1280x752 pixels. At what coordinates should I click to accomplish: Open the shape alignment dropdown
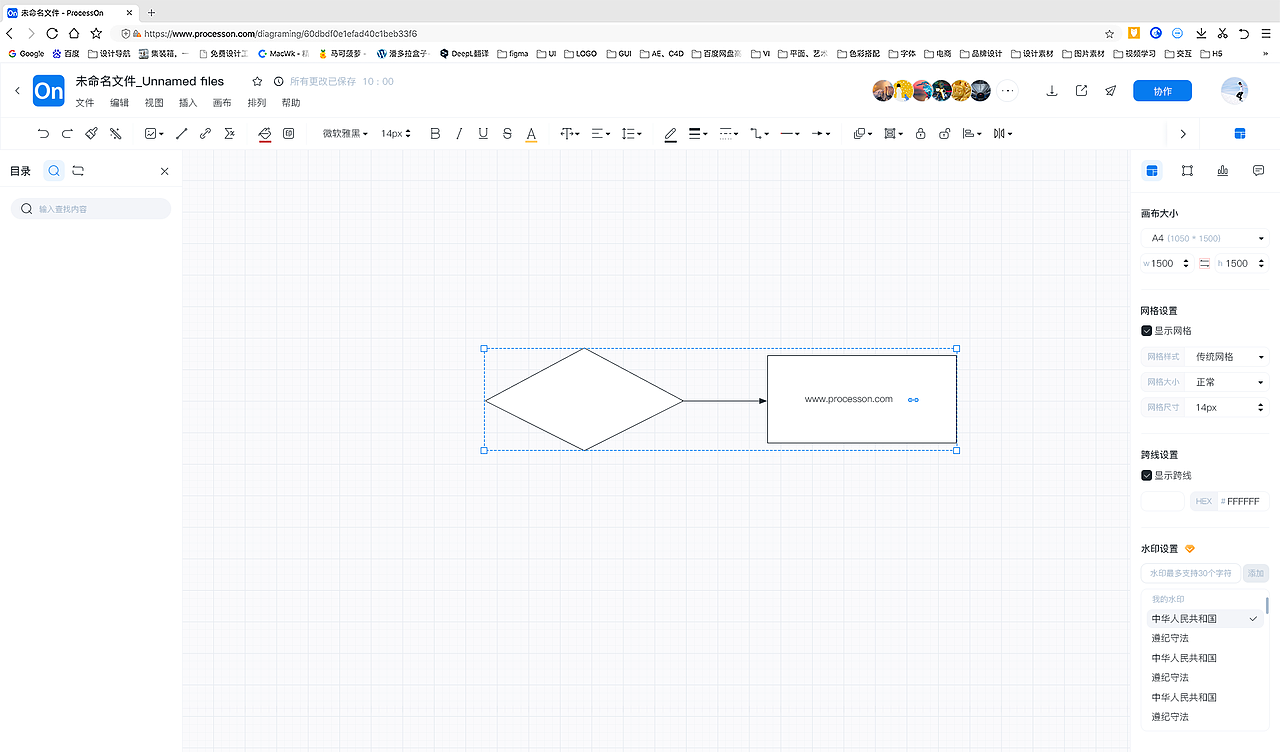[x=971, y=133]
